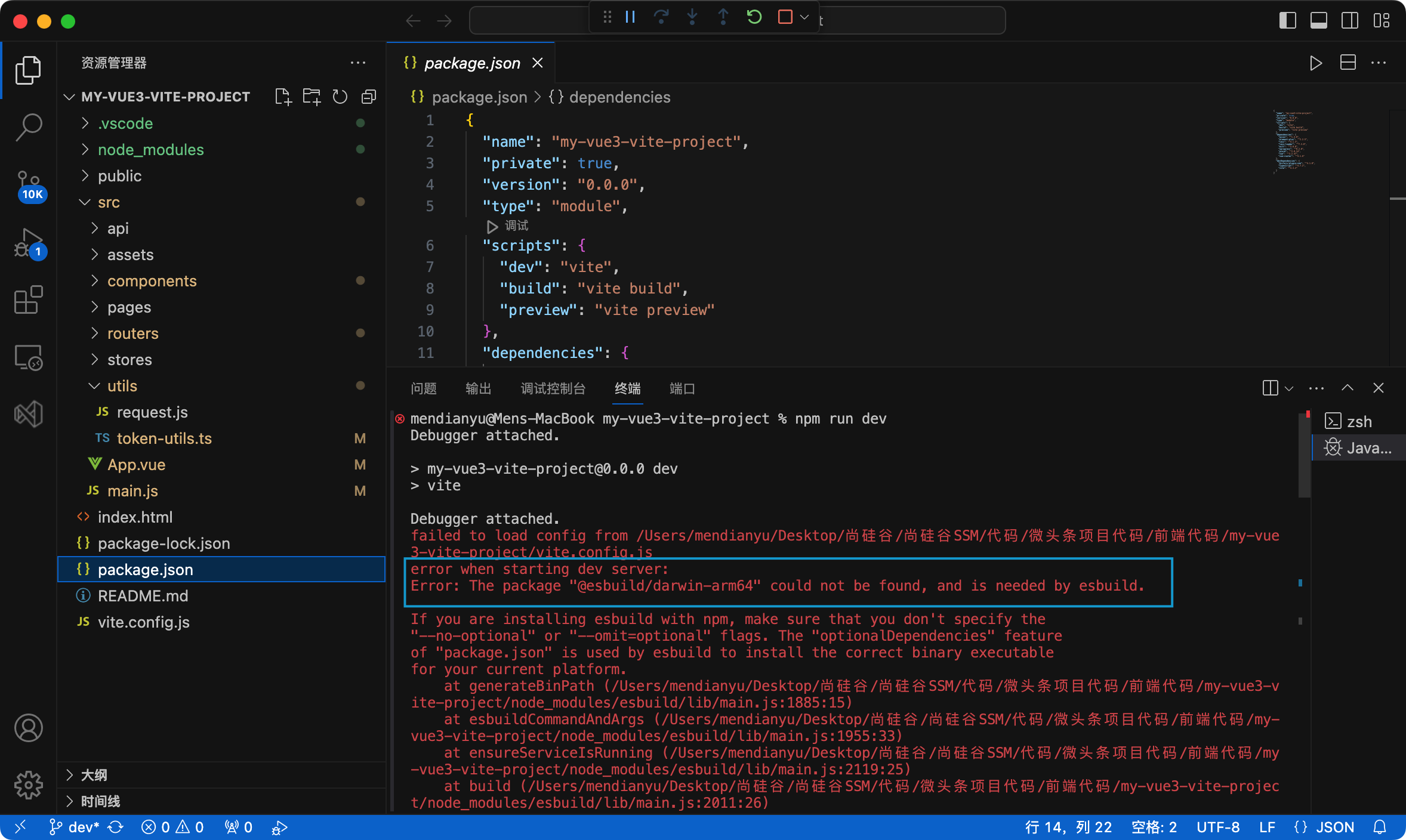1406x840 pixels.
Task: Click the 调试 debug codelens above scripts
Action: coord(516,226)
